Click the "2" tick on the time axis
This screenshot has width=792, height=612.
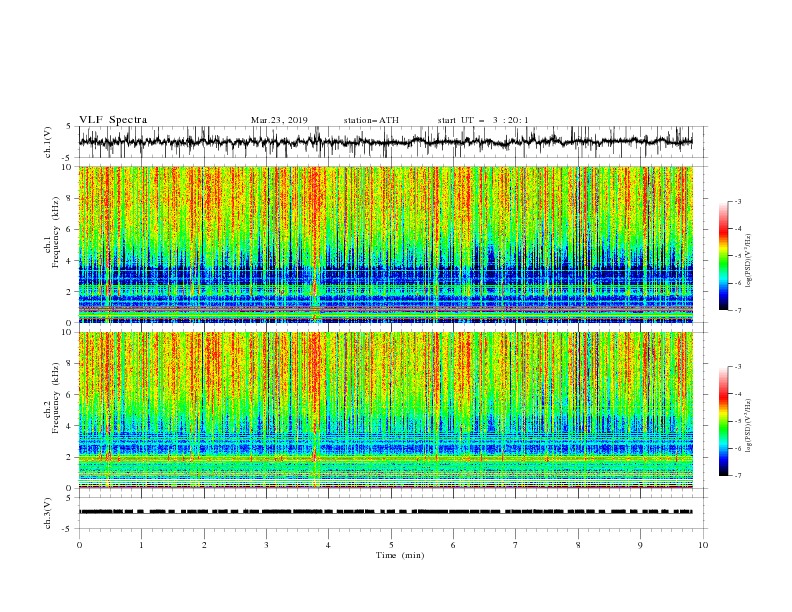(204, 545)
